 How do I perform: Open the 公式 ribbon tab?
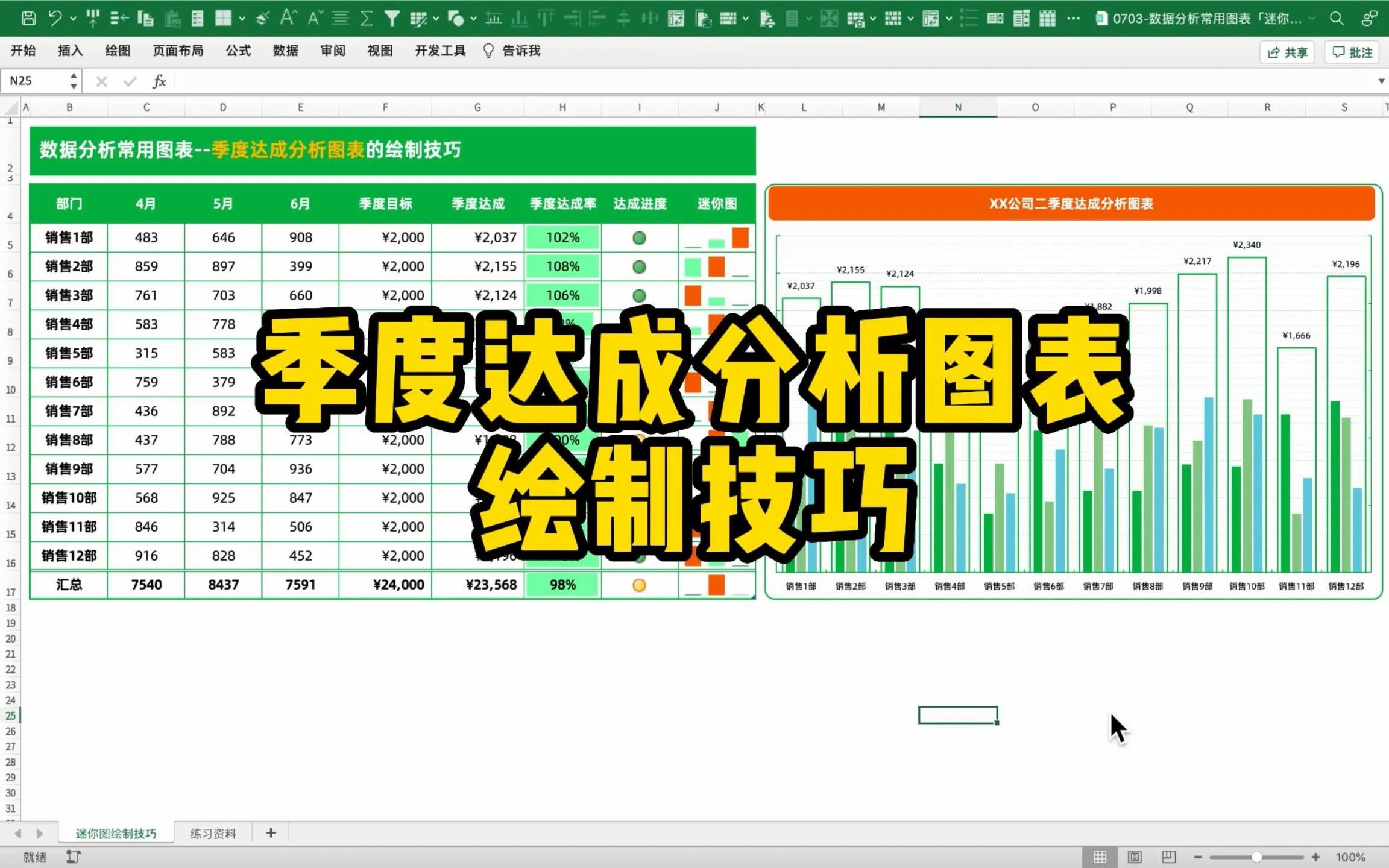point(238,51)
